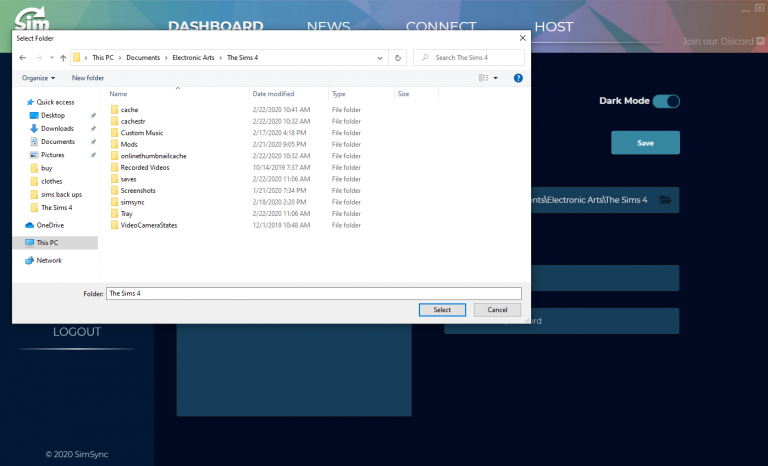Open recent locations dropdown beside forward arrow

(x=51, y=58)
